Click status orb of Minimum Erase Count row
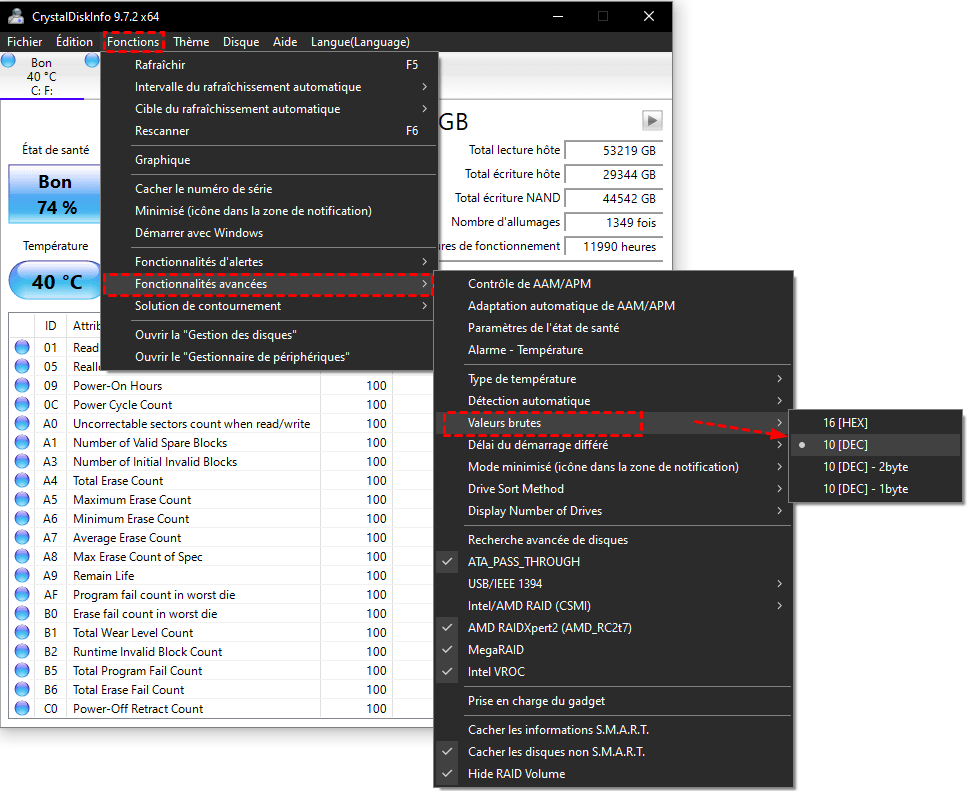The width and height of the screenshot is (967, 791). pyautogui.click(x=22, y=518)
